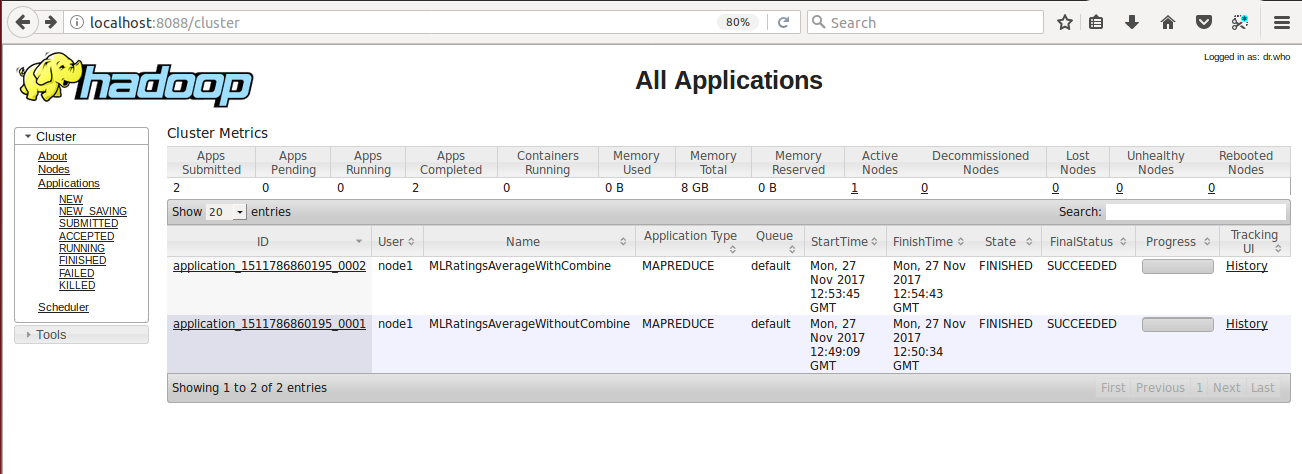Show bookmarks list icon in toolbar
The width and height of the screenshot is (1302, 474).
pyautogui.click(x=1097, y=22)
